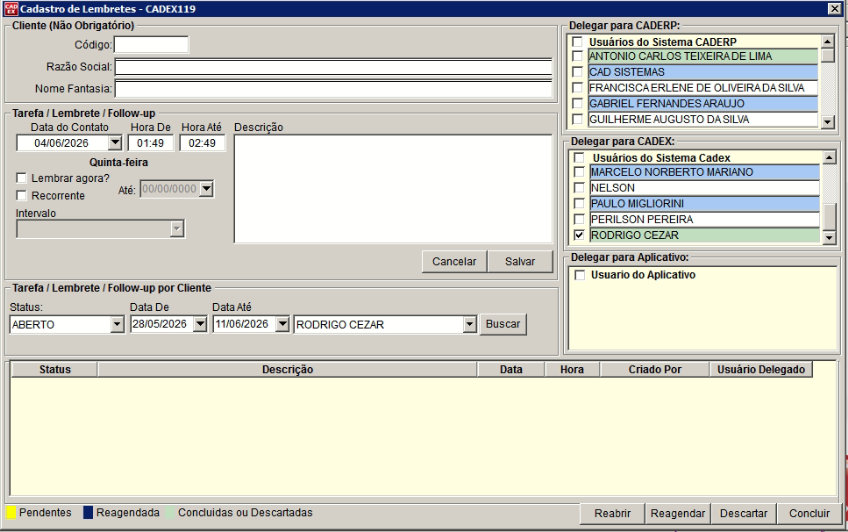Tick GABRIEL FERNANDES ARAUJO checkbox
This screenshot has width=848, height=532.
point(578,103)
